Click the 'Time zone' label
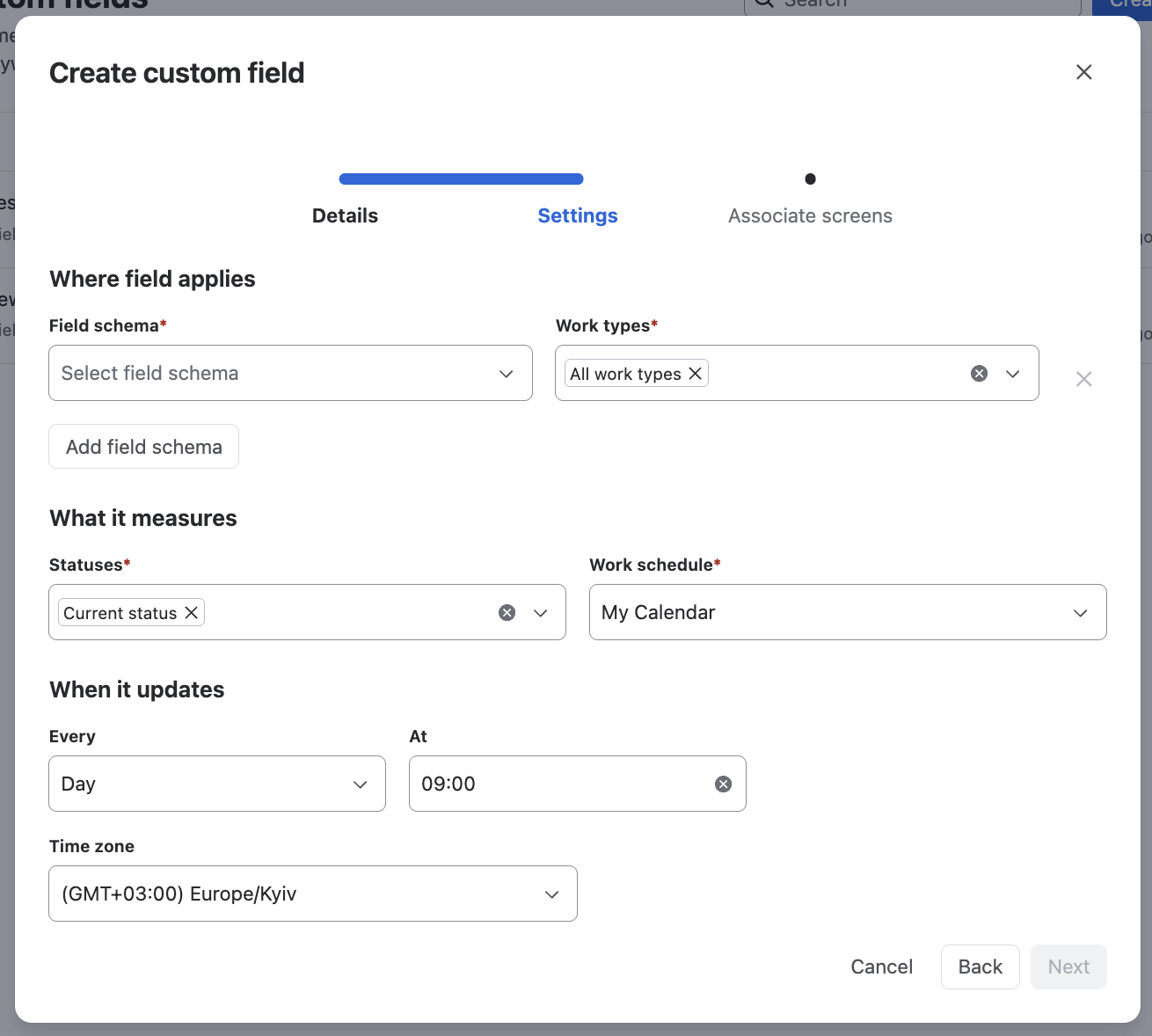This screenshot has height=1036, width=1152. (x=91, y=846)
